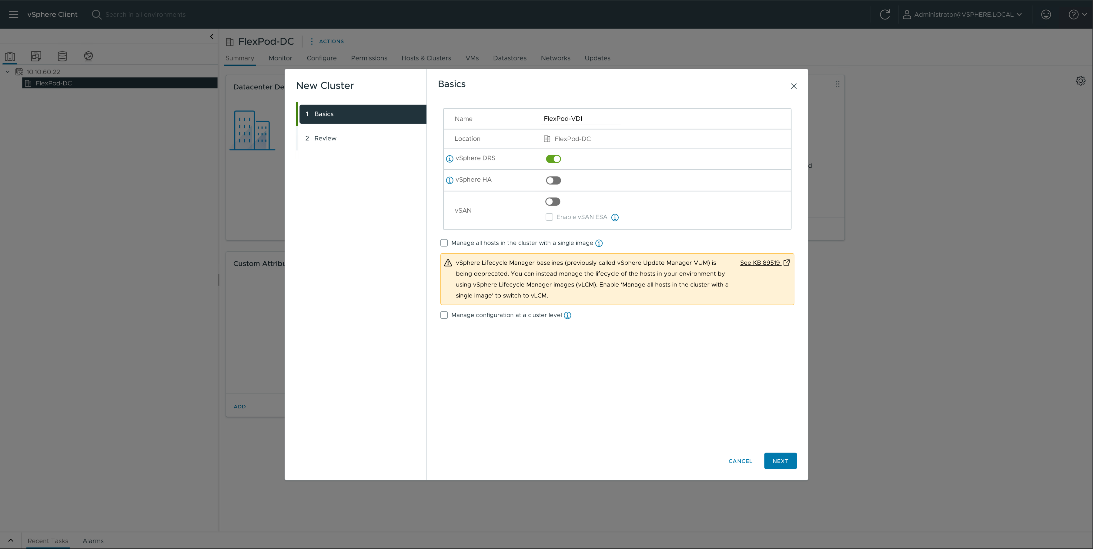Image resolution: width=1093 pixels, height=549 pixels.
Task: Close the New Cluster dialog
Action: [x=793, y=86]
